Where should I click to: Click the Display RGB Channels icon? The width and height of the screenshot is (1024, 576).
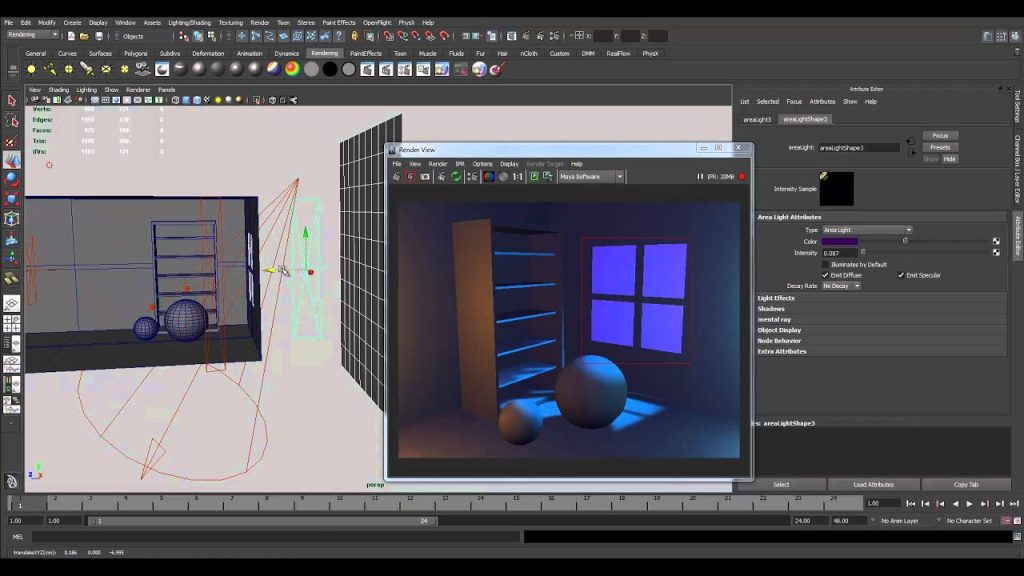(x=488, y=176)
